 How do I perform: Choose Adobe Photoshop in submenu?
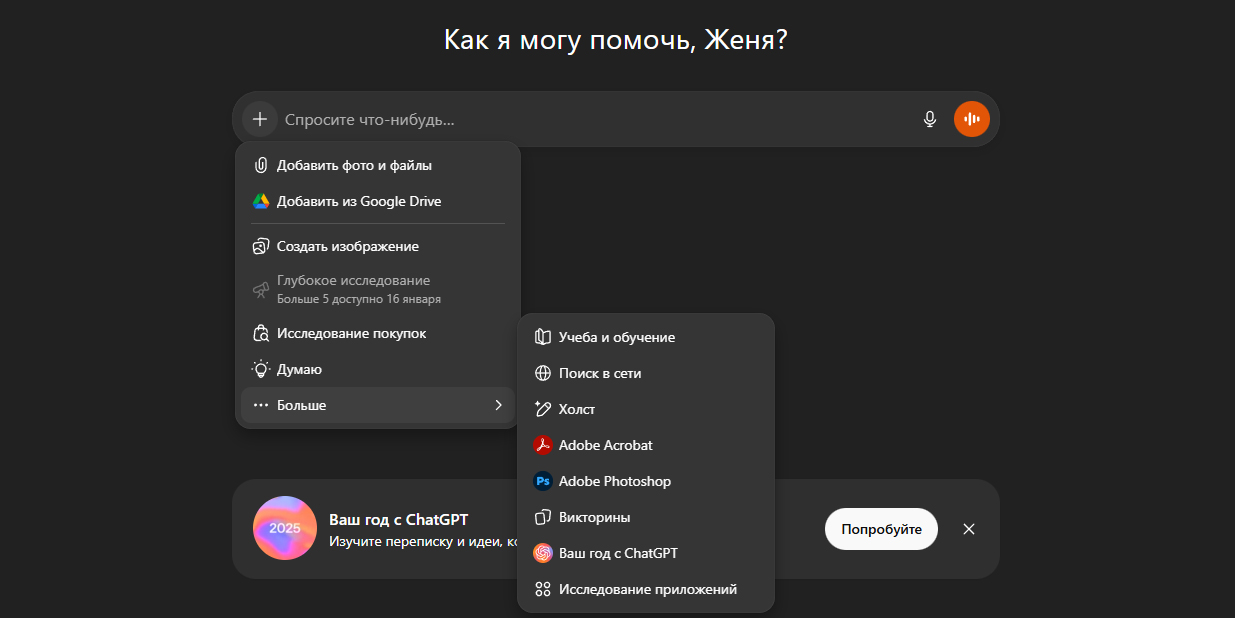point(646,481)
